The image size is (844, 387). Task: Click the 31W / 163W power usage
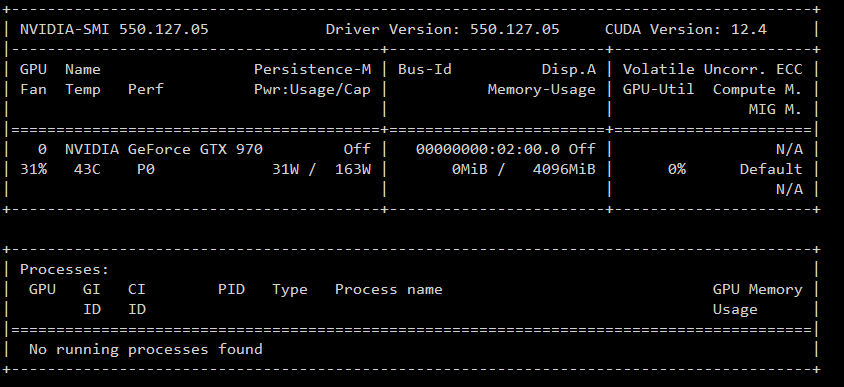tap(321, 169)
